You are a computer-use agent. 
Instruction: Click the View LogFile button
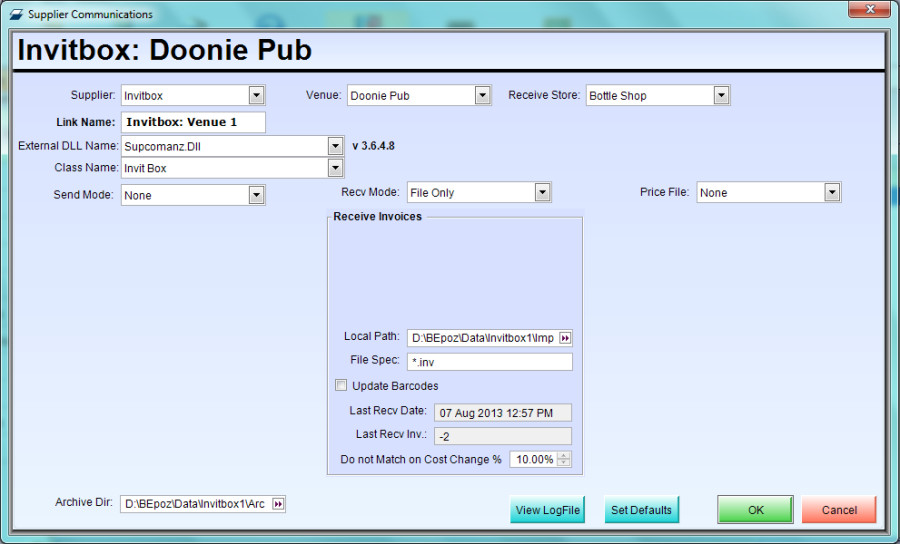click(x=548, y=510)
